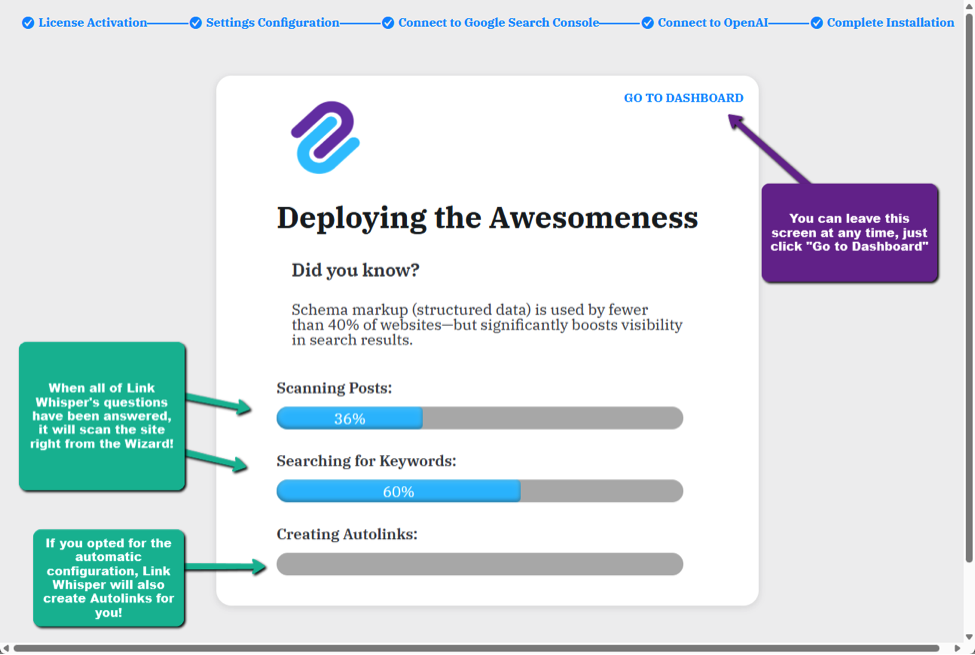The image size is (975, 655).
Task: Click the Complete Installation checkmark icon
Action: pos(817,23)
